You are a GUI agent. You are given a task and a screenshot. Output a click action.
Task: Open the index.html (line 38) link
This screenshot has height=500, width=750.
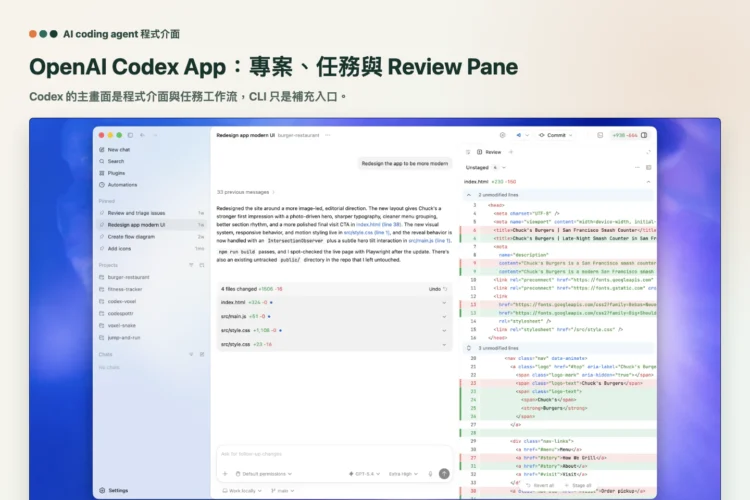point(378,224)
